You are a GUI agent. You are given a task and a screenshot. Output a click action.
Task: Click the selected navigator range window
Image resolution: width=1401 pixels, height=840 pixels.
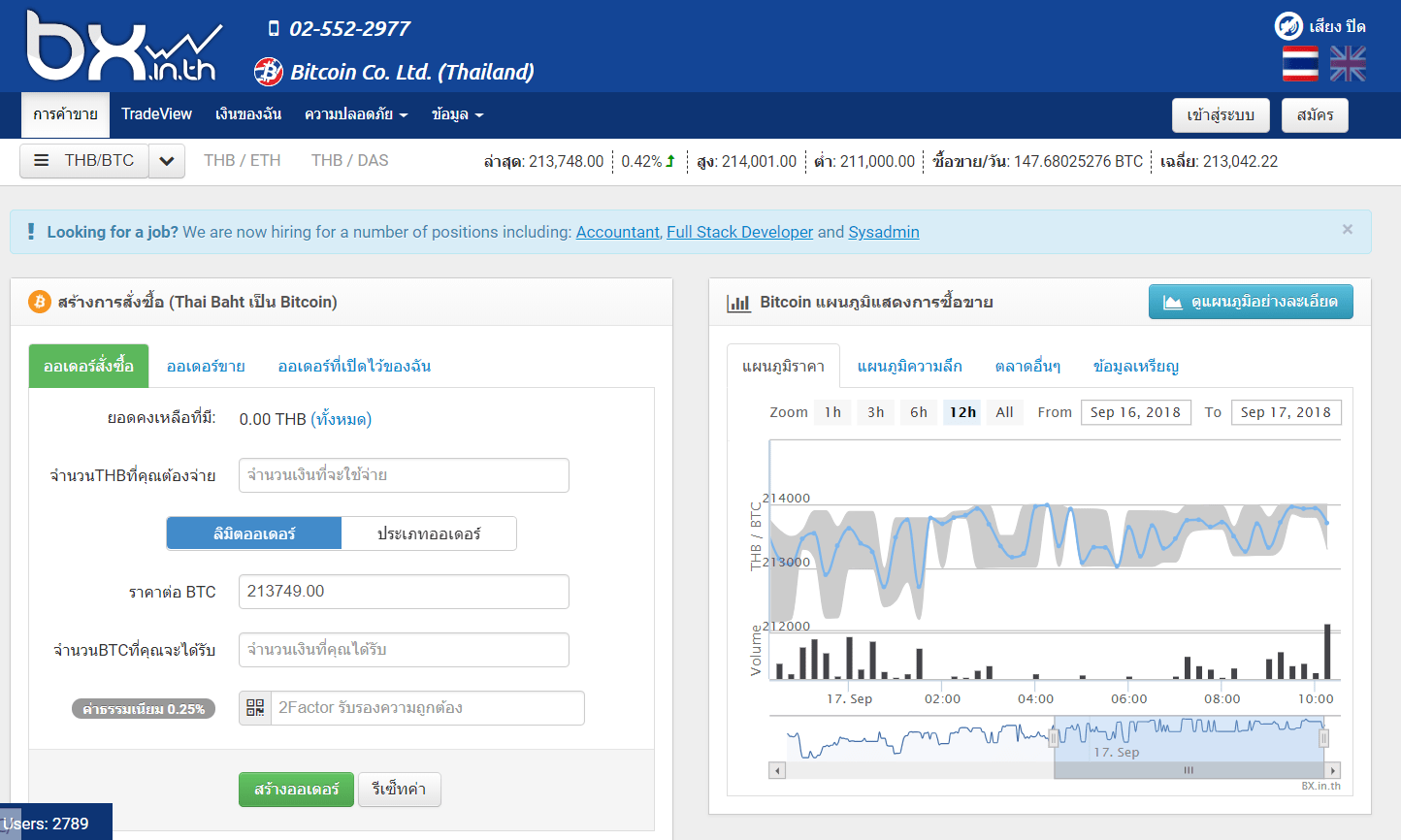pos(1189,739)
